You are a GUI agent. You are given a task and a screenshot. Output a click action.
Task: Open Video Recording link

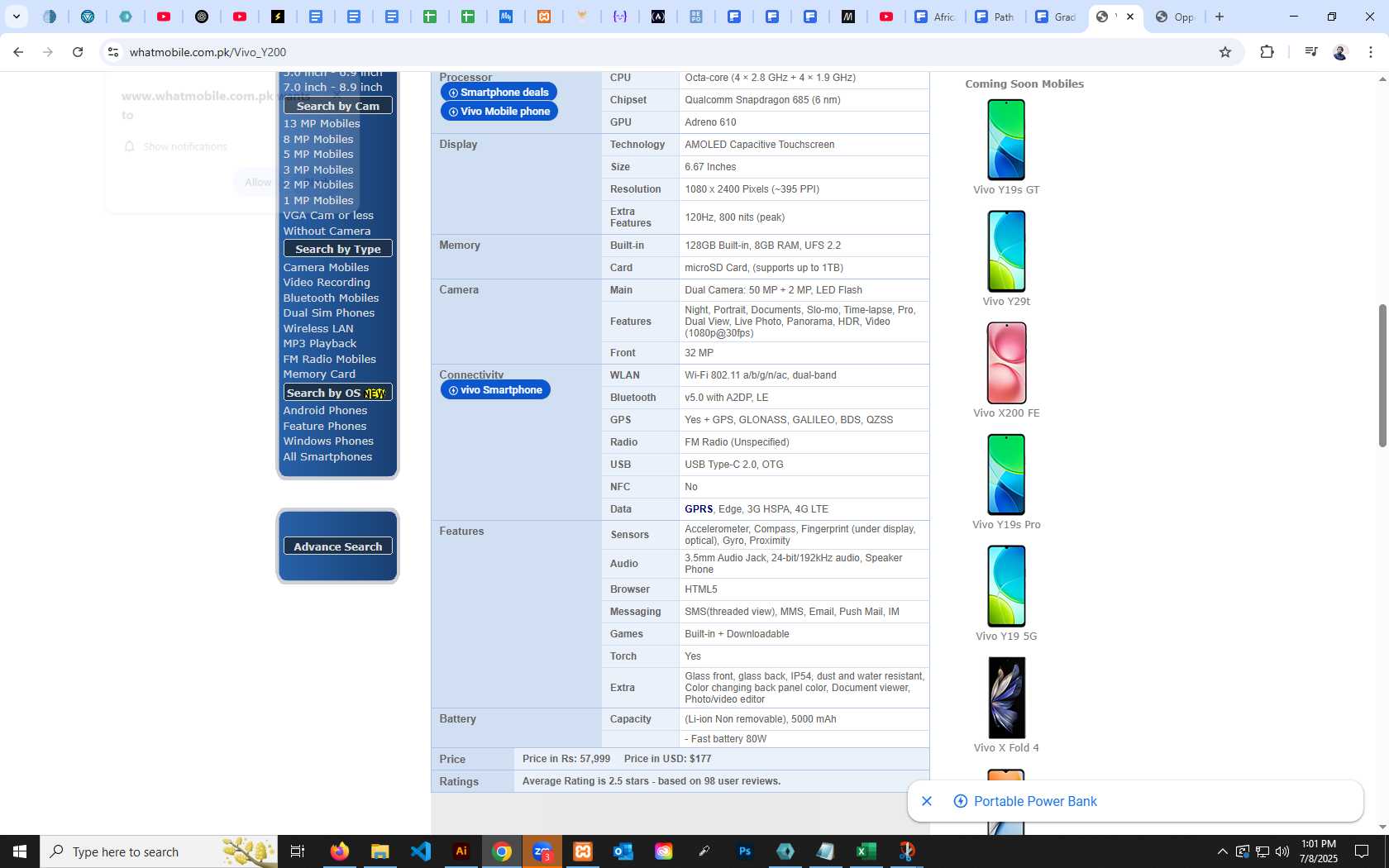327,283
